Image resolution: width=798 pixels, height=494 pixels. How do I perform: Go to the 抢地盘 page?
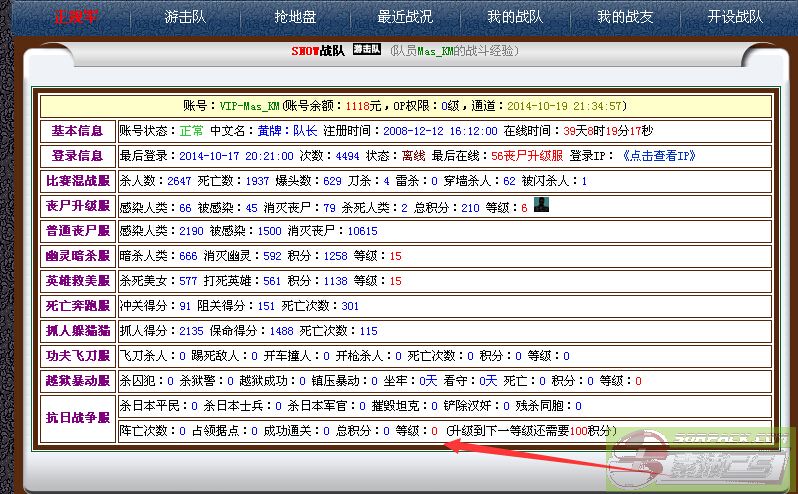tap(296, 17)
